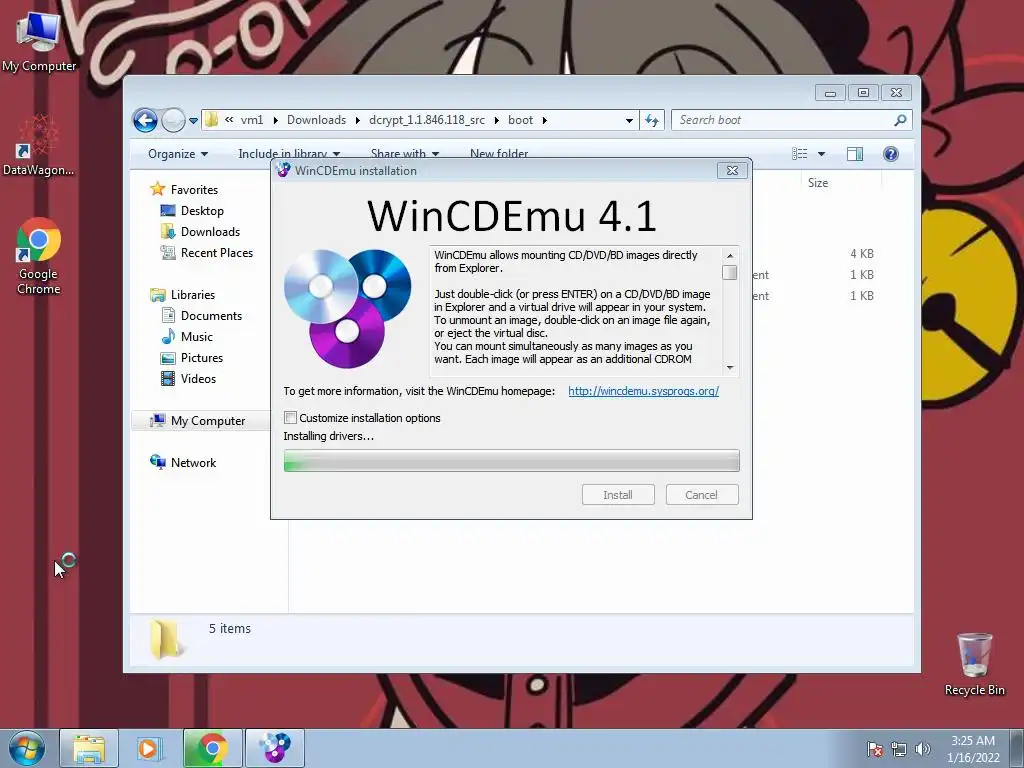Open the Share with dropdown
This screenshot has height=768, width=1024.
(x=405, y=154)
